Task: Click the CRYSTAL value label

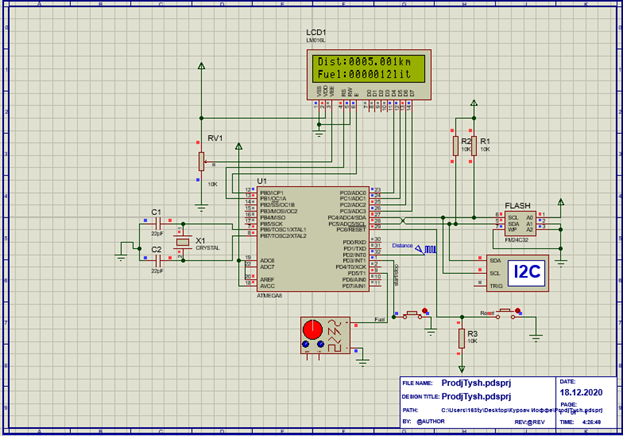Action: (207, 248)
